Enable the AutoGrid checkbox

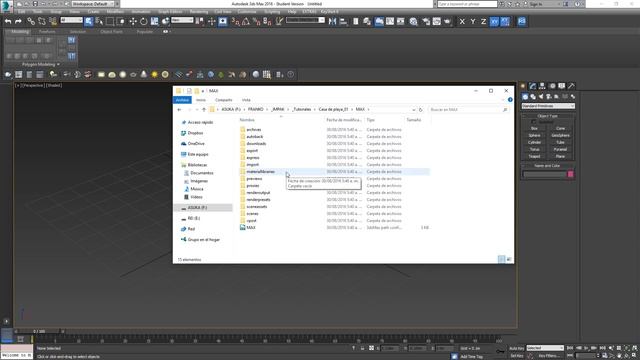click(534, 122)
